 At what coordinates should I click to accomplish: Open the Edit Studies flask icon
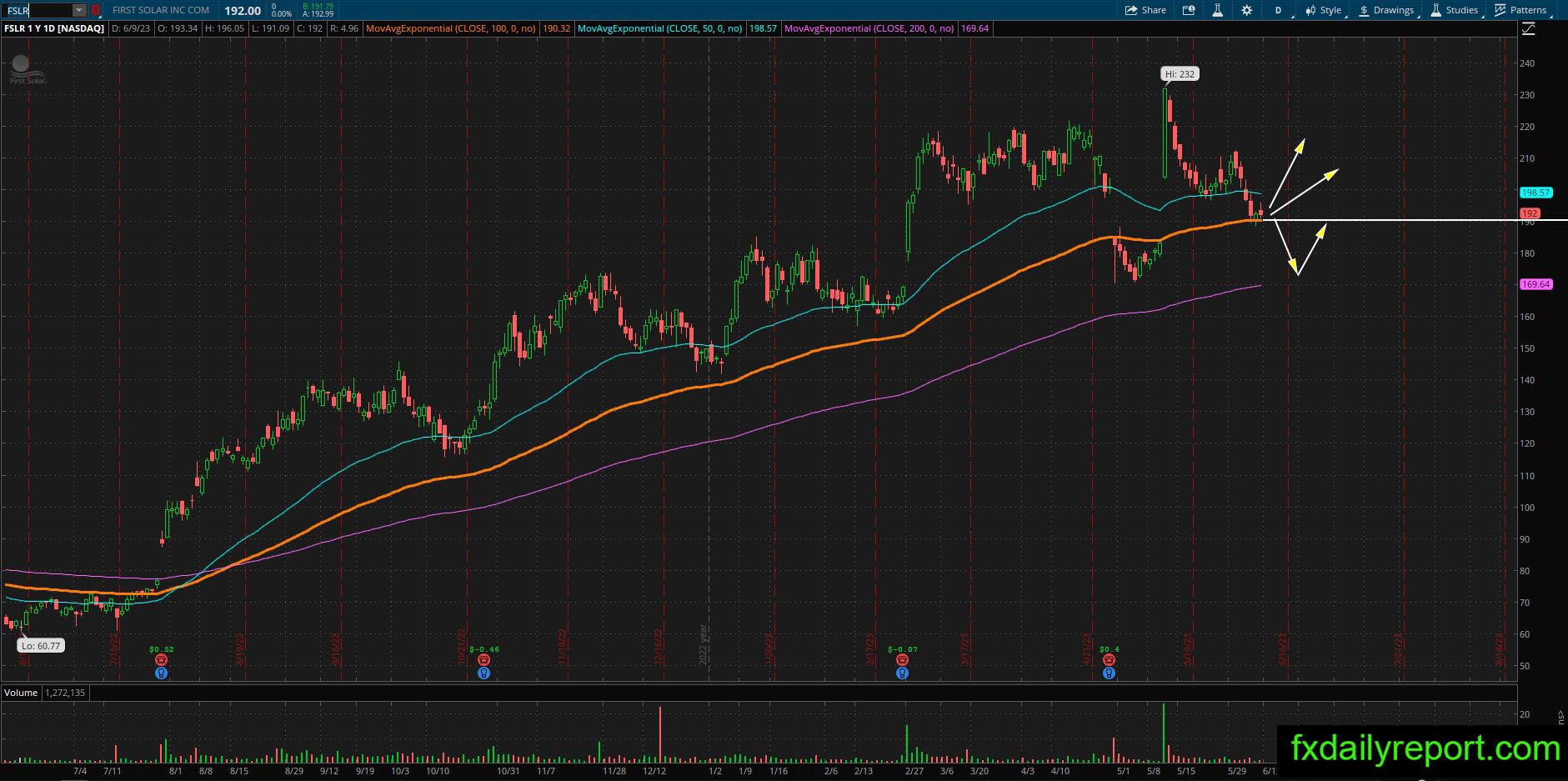[x=1217, y=10]
